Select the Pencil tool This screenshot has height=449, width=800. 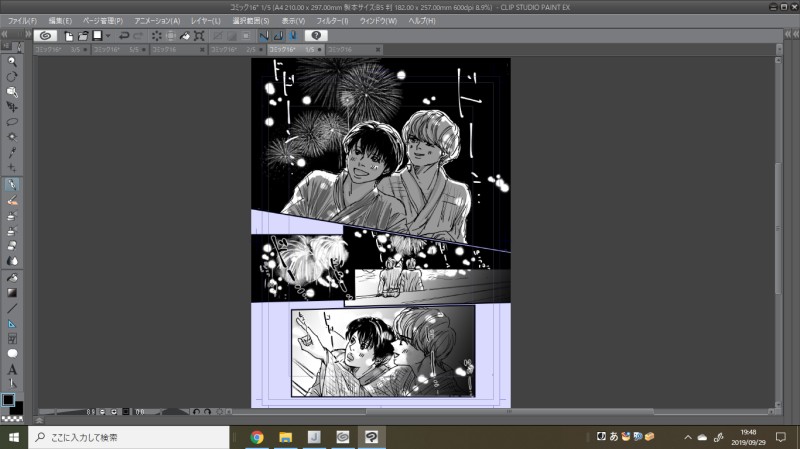coord(12,200)
